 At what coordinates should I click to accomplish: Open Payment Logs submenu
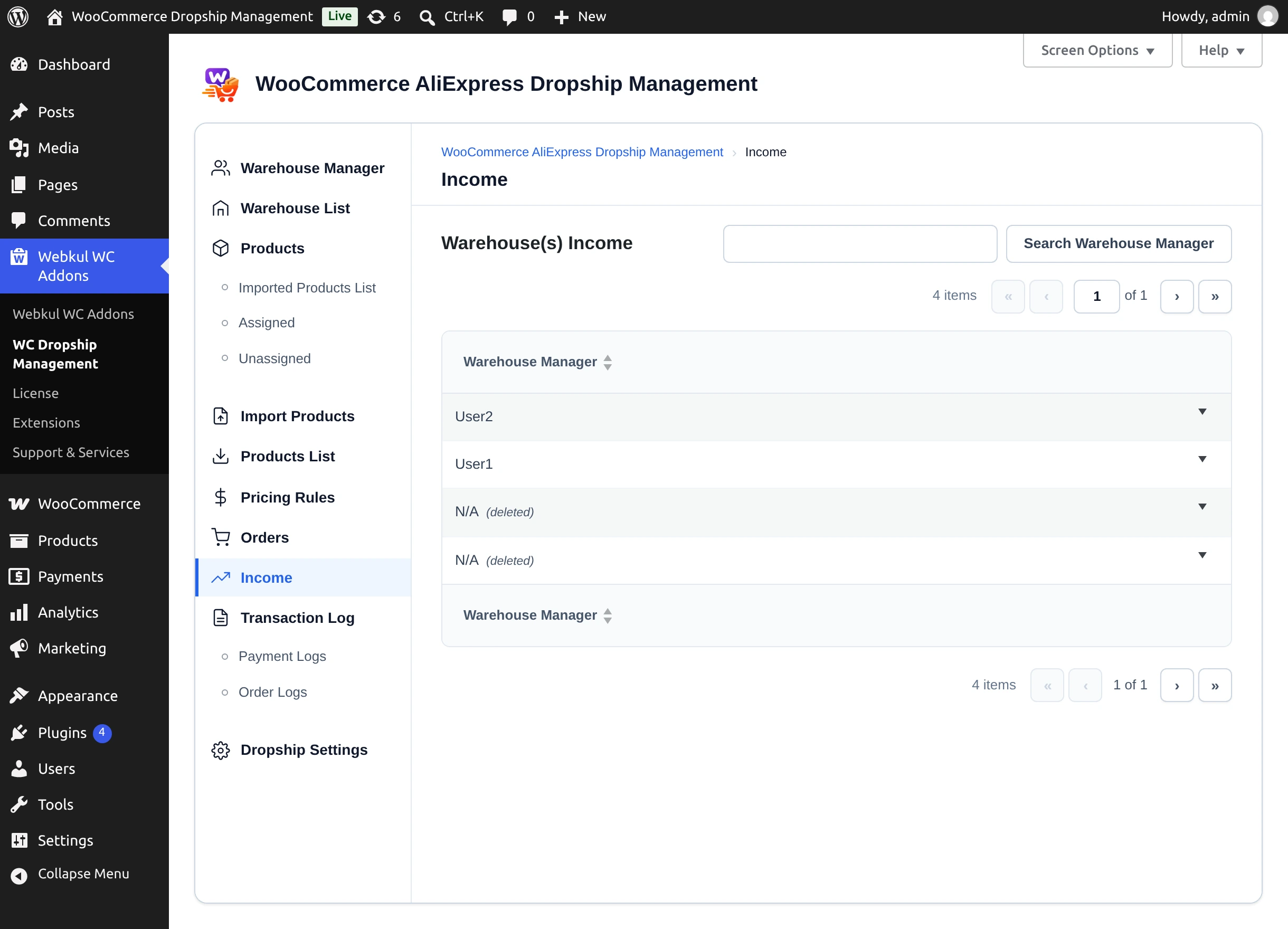pyautogui.click(x=282, y=657)
